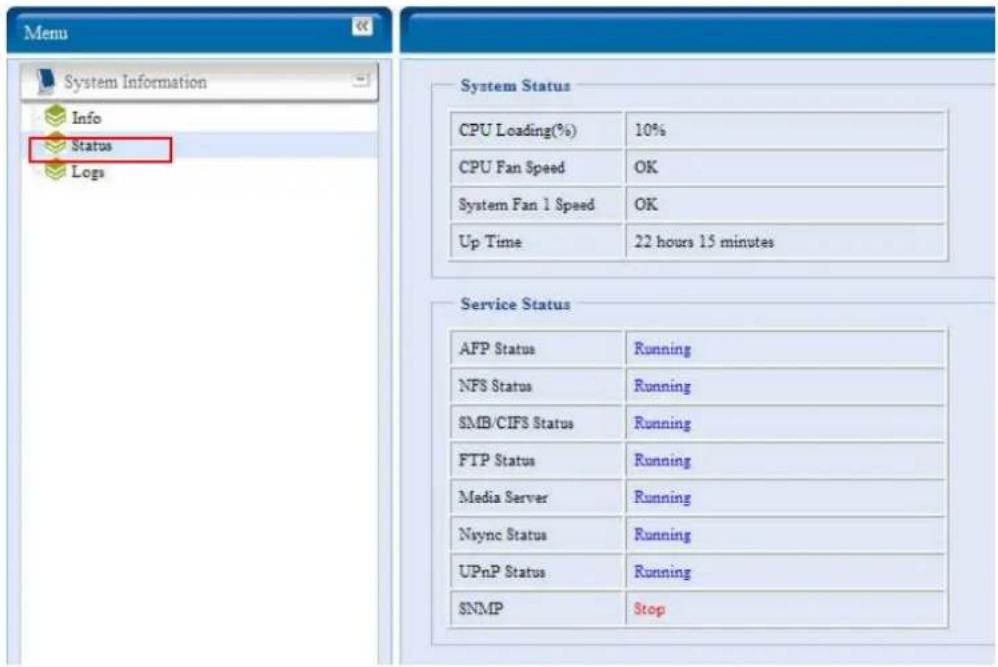Viewport: 998px width, 667px height.
Task: Open the Info menu entry
Action: pyautogui.click(x=87, y=118)
